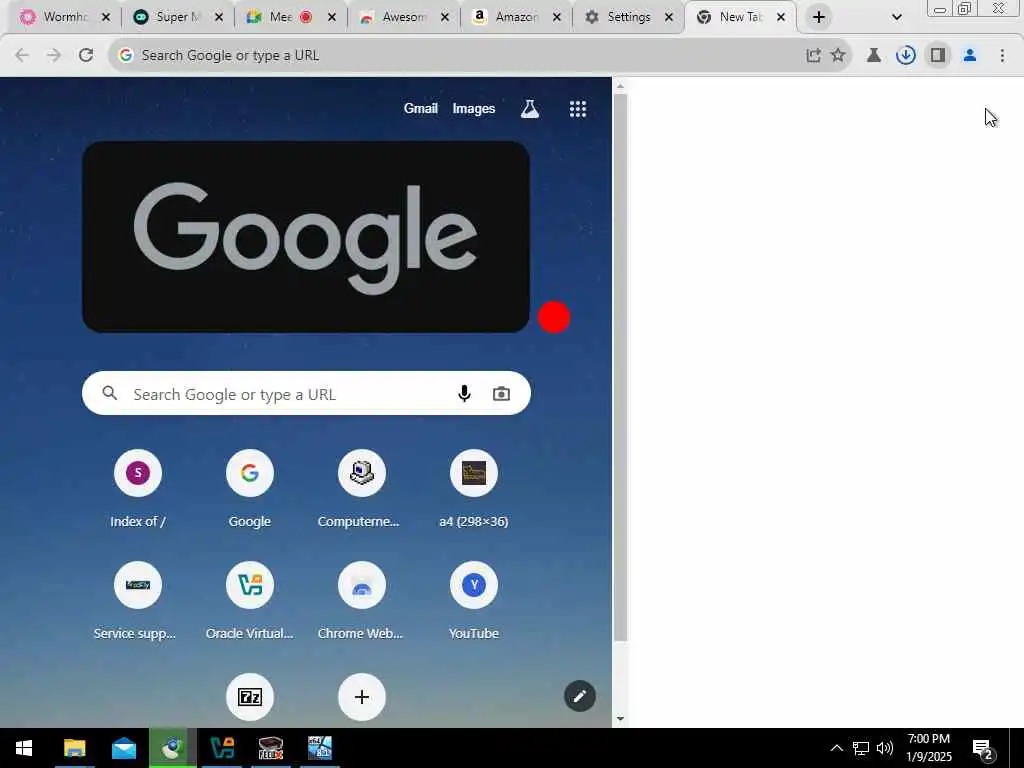Open the downloads toolbar icon

click(x=906, y=56)
